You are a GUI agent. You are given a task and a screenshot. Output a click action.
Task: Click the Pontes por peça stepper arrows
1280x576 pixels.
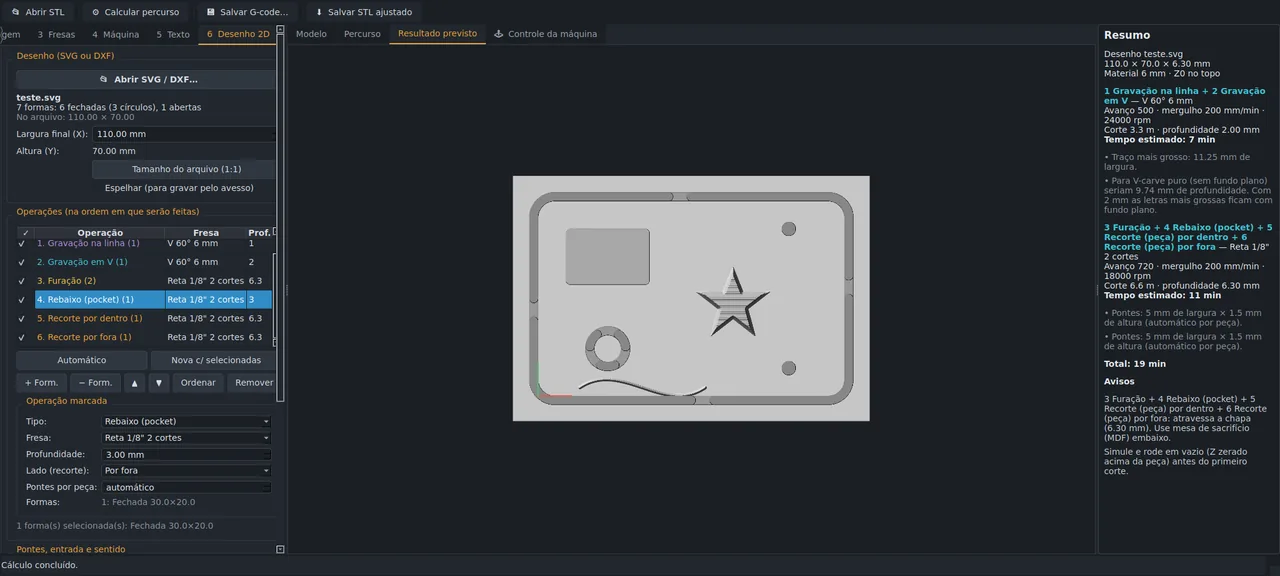click(x=268, y=488)
